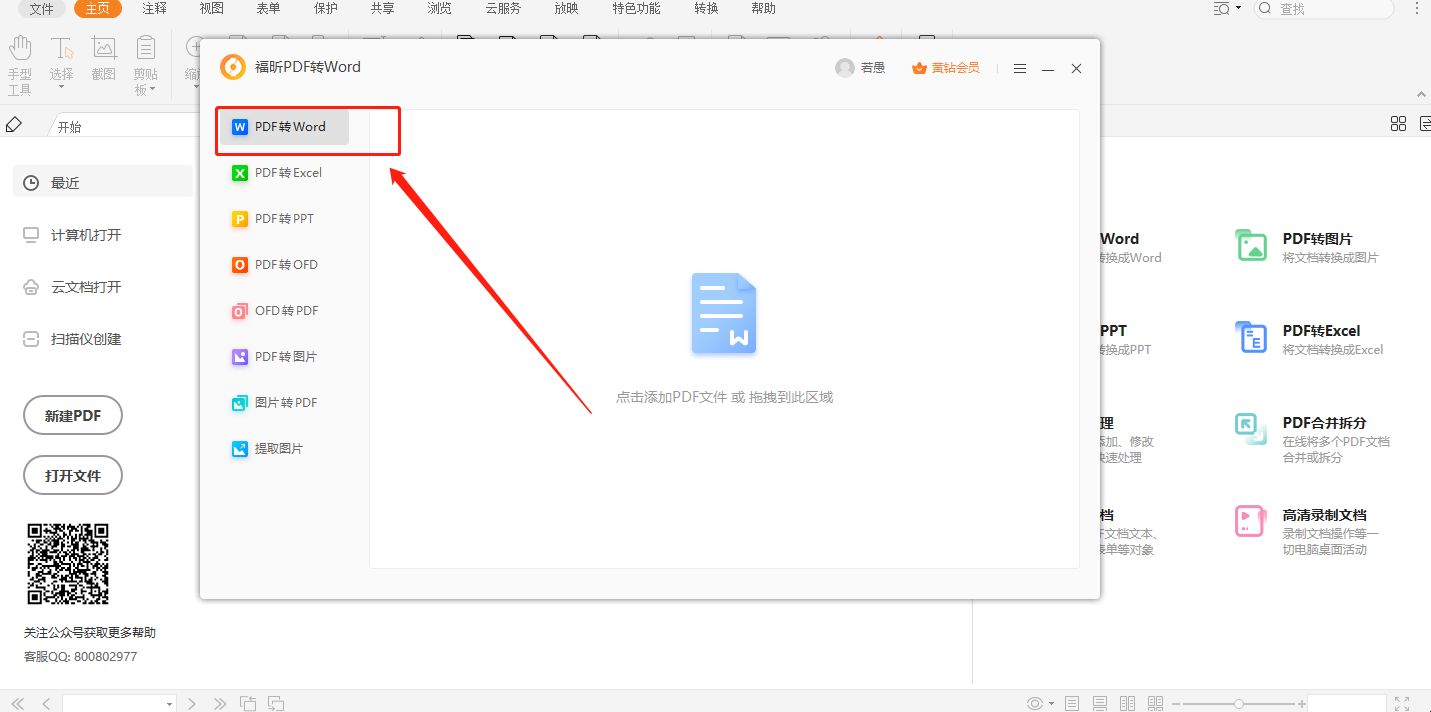Select the OFD转PDF converter option
1431x712 pixels.
pyautogui.click(x=285, y=310)
